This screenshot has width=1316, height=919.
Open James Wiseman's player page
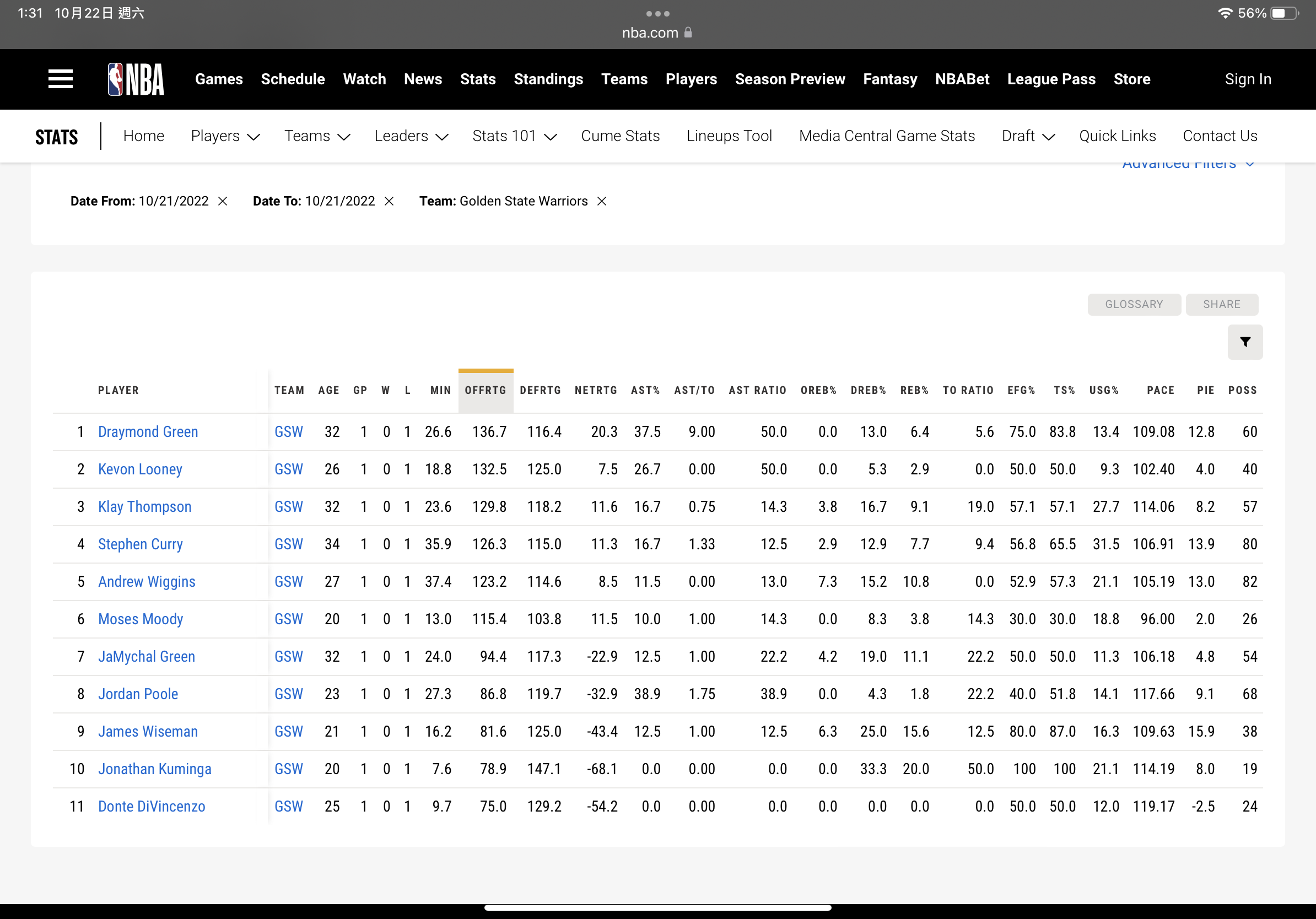pos(148,732)
